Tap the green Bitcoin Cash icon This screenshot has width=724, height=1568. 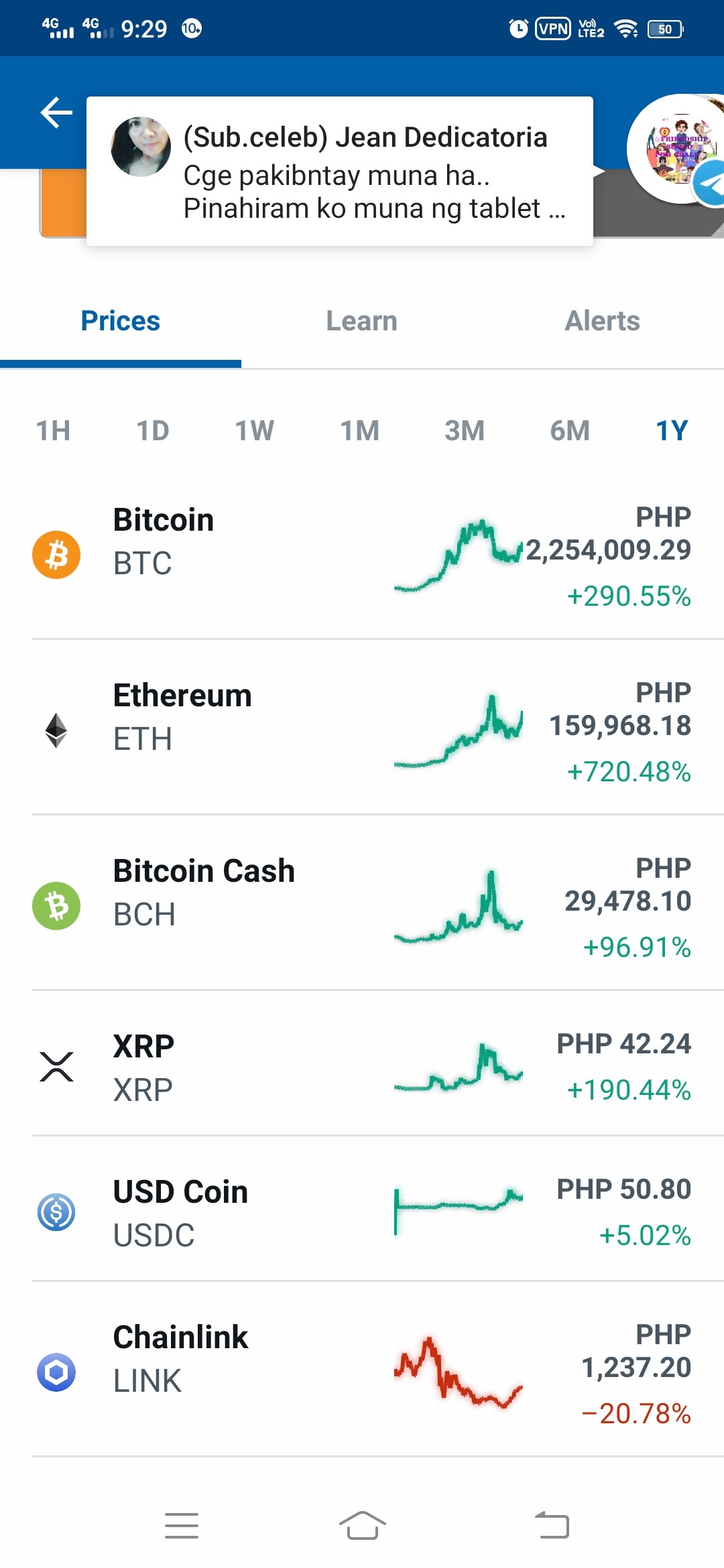56,906
